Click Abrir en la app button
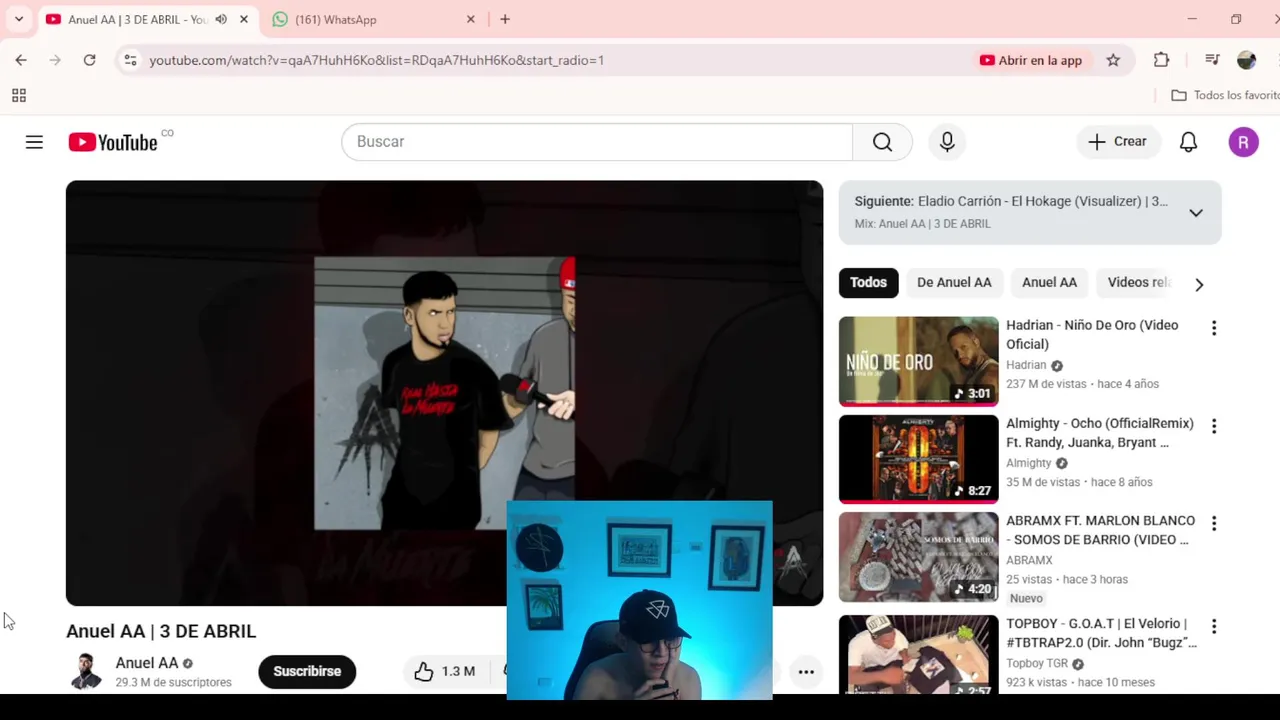Screen dimensions: 1280x720 [x=1030, y=60]
